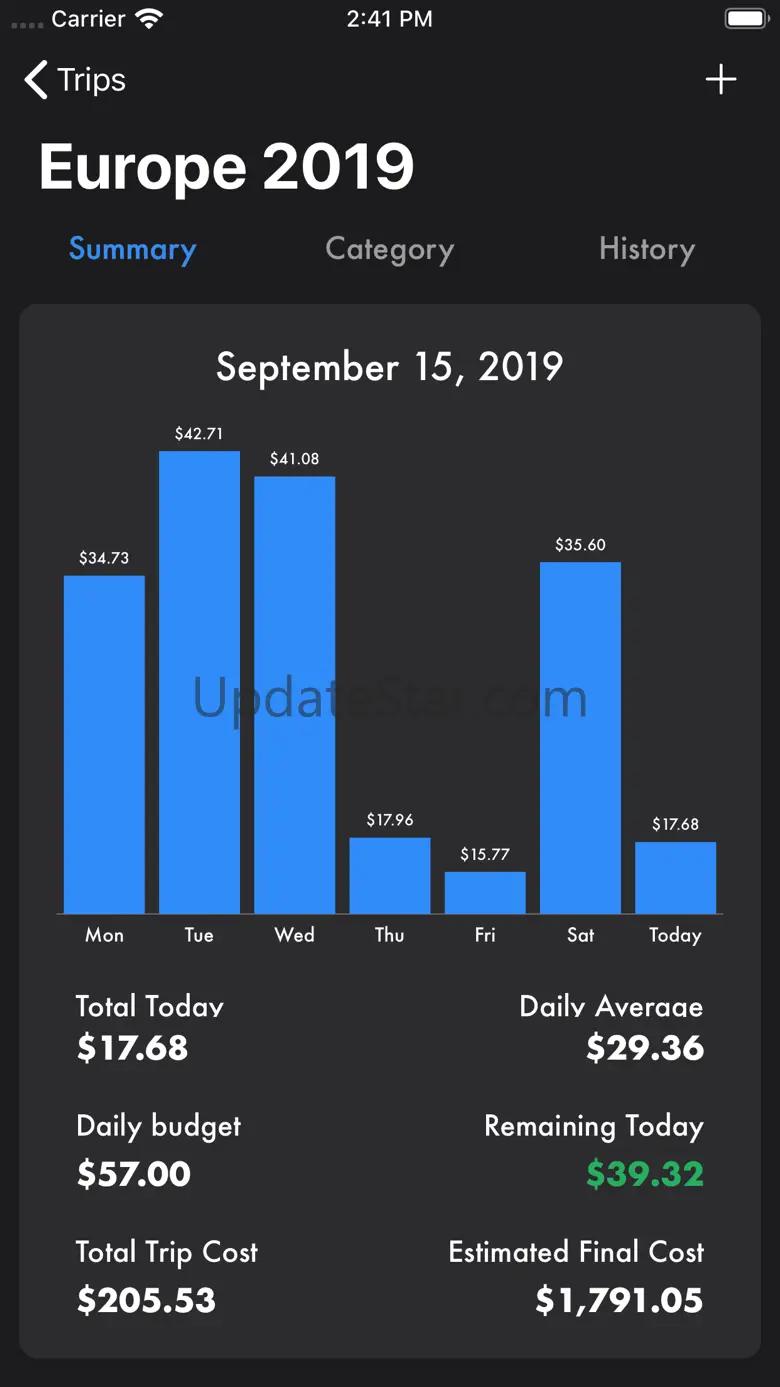Tap the back chevron beside Trips
780x1387 pixels.
pyautogui.click(x=36, y=80)
